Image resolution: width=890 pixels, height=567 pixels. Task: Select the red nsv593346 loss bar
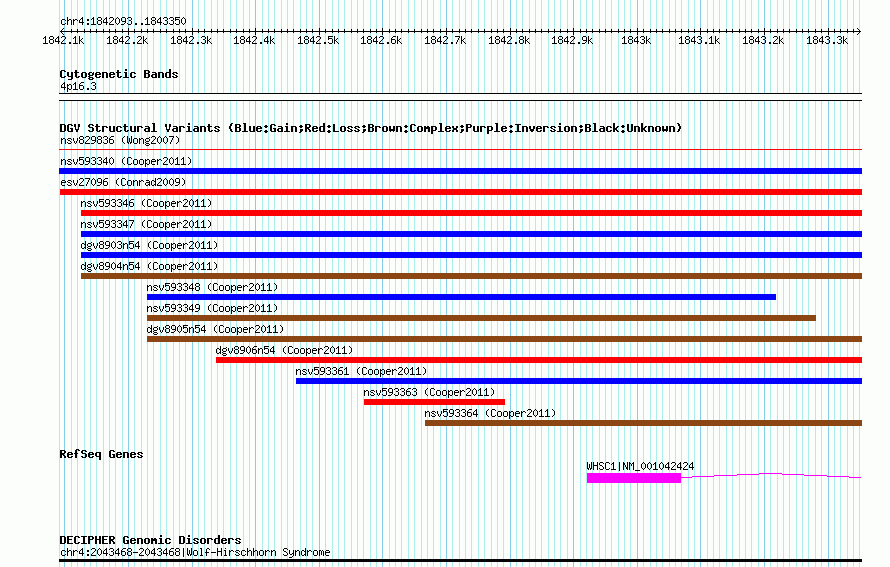click(x=471, y=213)
